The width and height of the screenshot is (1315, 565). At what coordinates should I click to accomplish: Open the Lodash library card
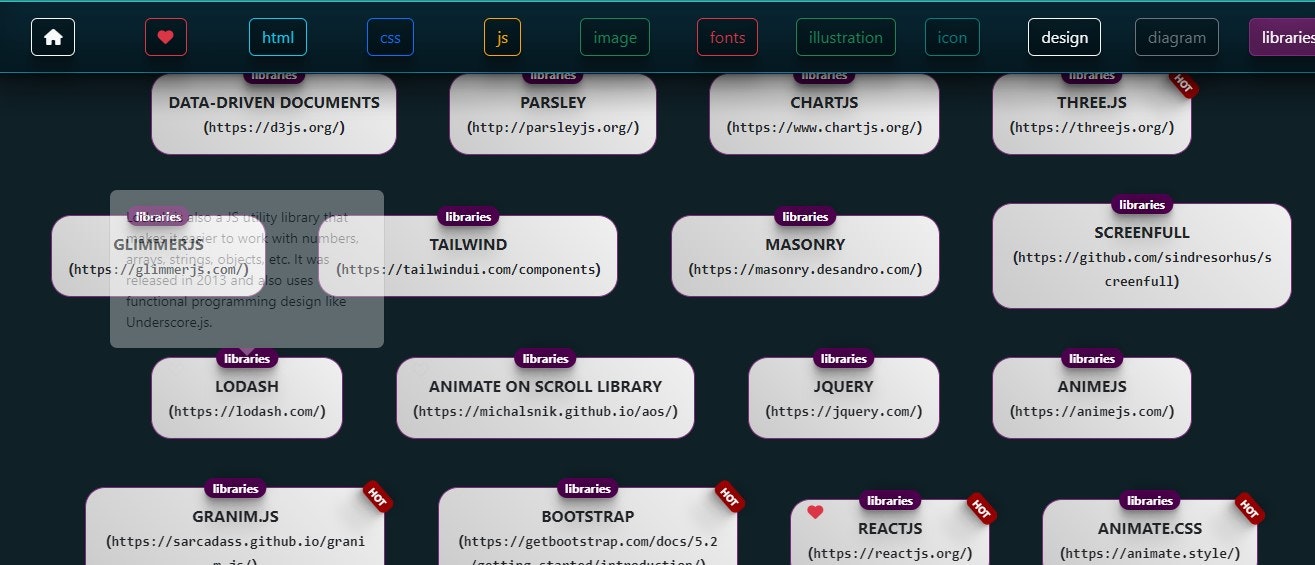point(247,398)
